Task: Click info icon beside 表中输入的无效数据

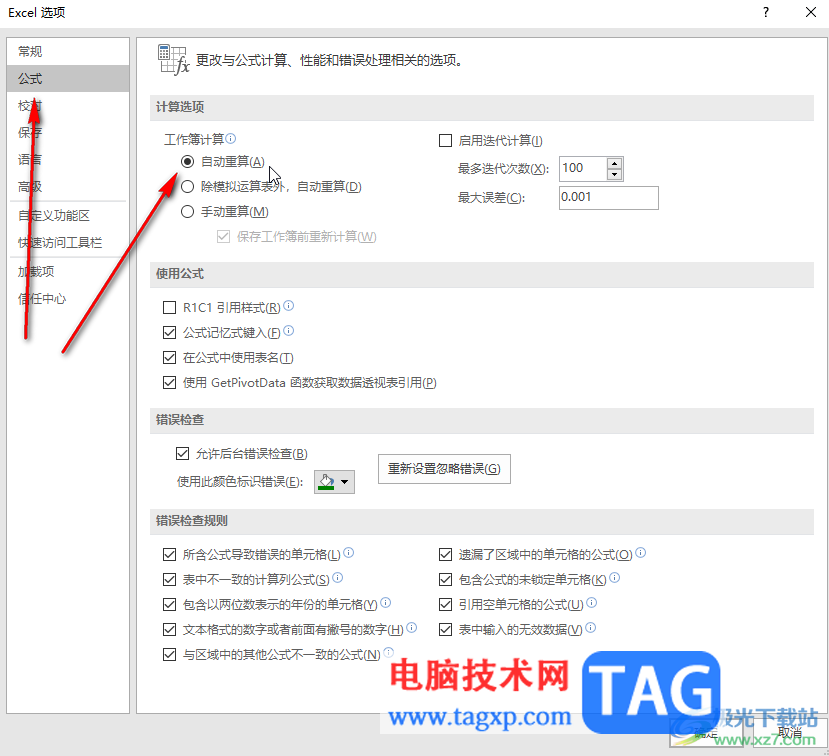Action: tap(591, 628)
